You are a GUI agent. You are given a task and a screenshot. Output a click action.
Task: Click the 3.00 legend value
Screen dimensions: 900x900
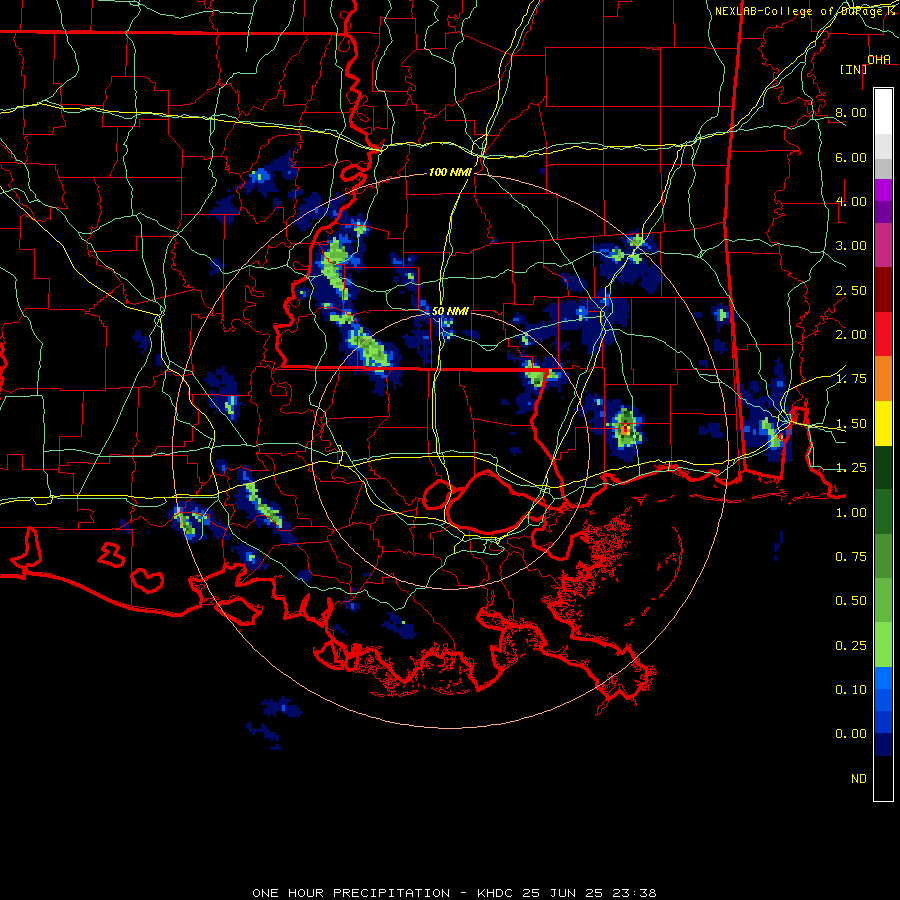pyautogui.click(x=851, y=246)
